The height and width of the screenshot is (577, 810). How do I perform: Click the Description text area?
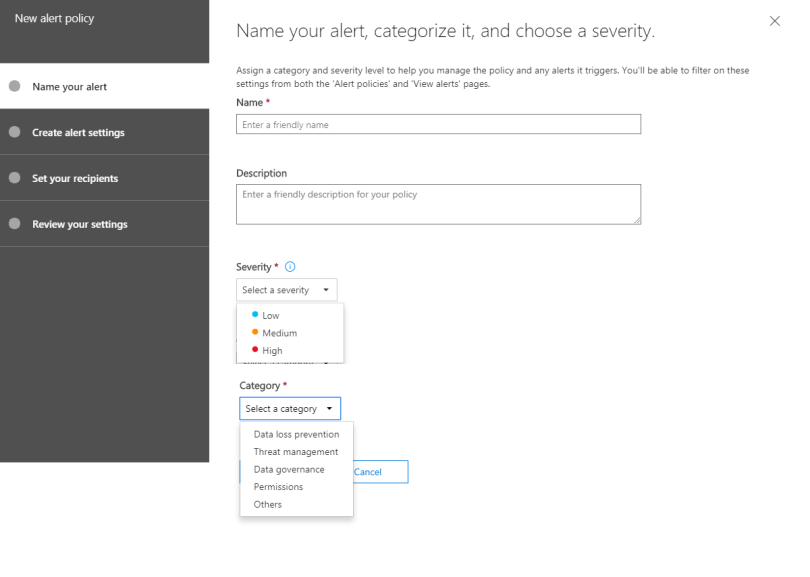(x=438, y=204)
